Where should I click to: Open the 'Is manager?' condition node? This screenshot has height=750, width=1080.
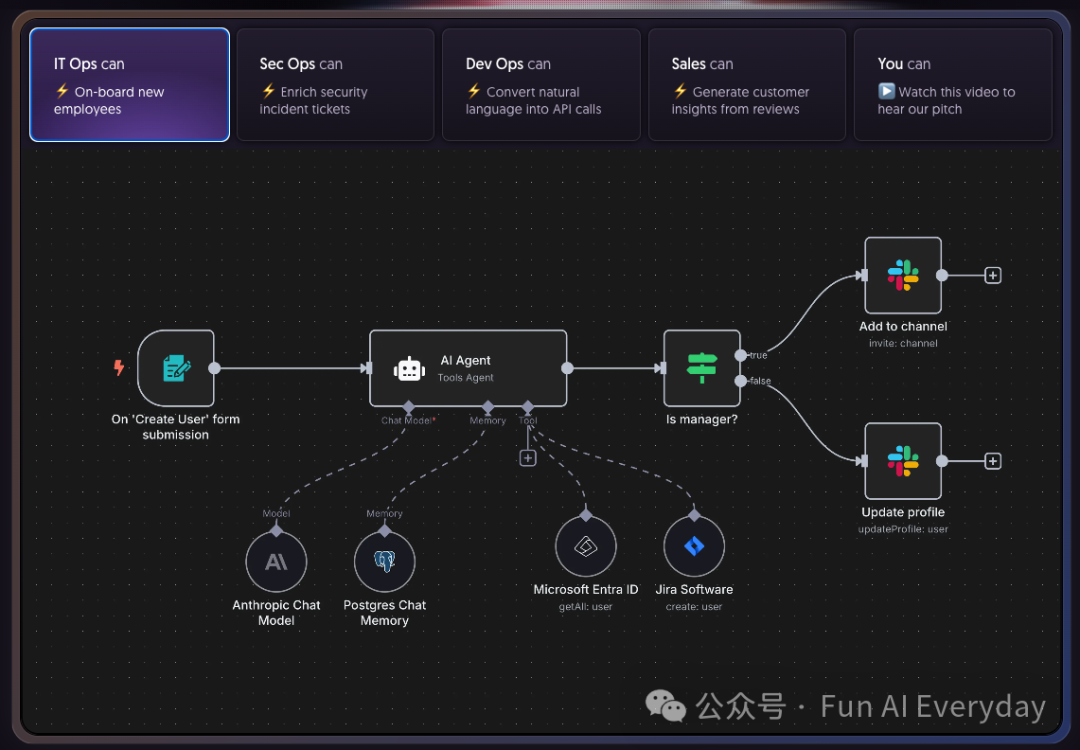pos(701,368)
